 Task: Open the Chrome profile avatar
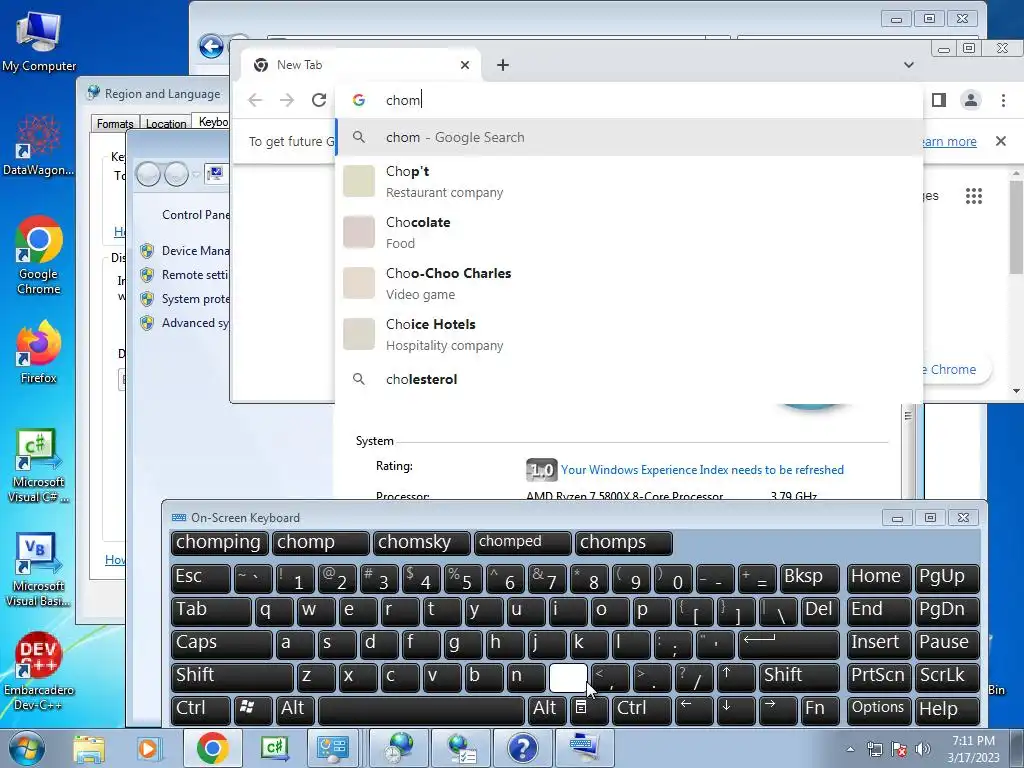[x=970, y=100]
